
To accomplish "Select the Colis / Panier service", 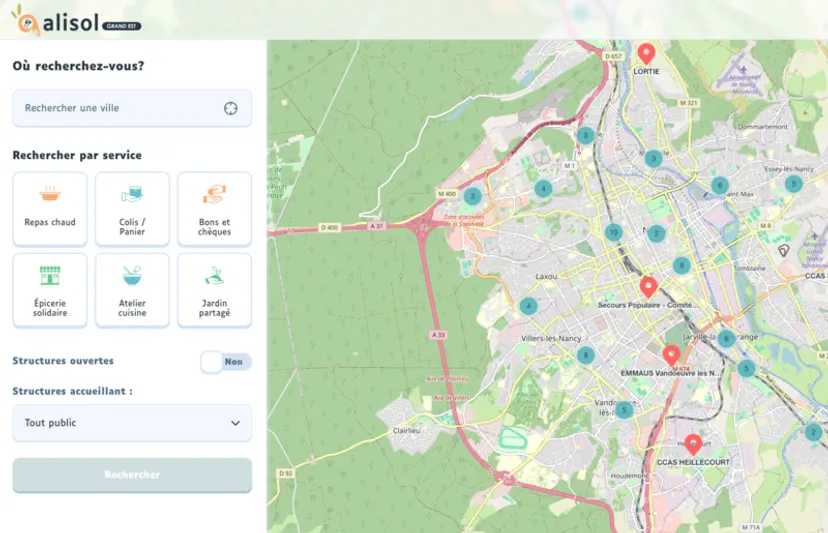I will click(132, 208).
